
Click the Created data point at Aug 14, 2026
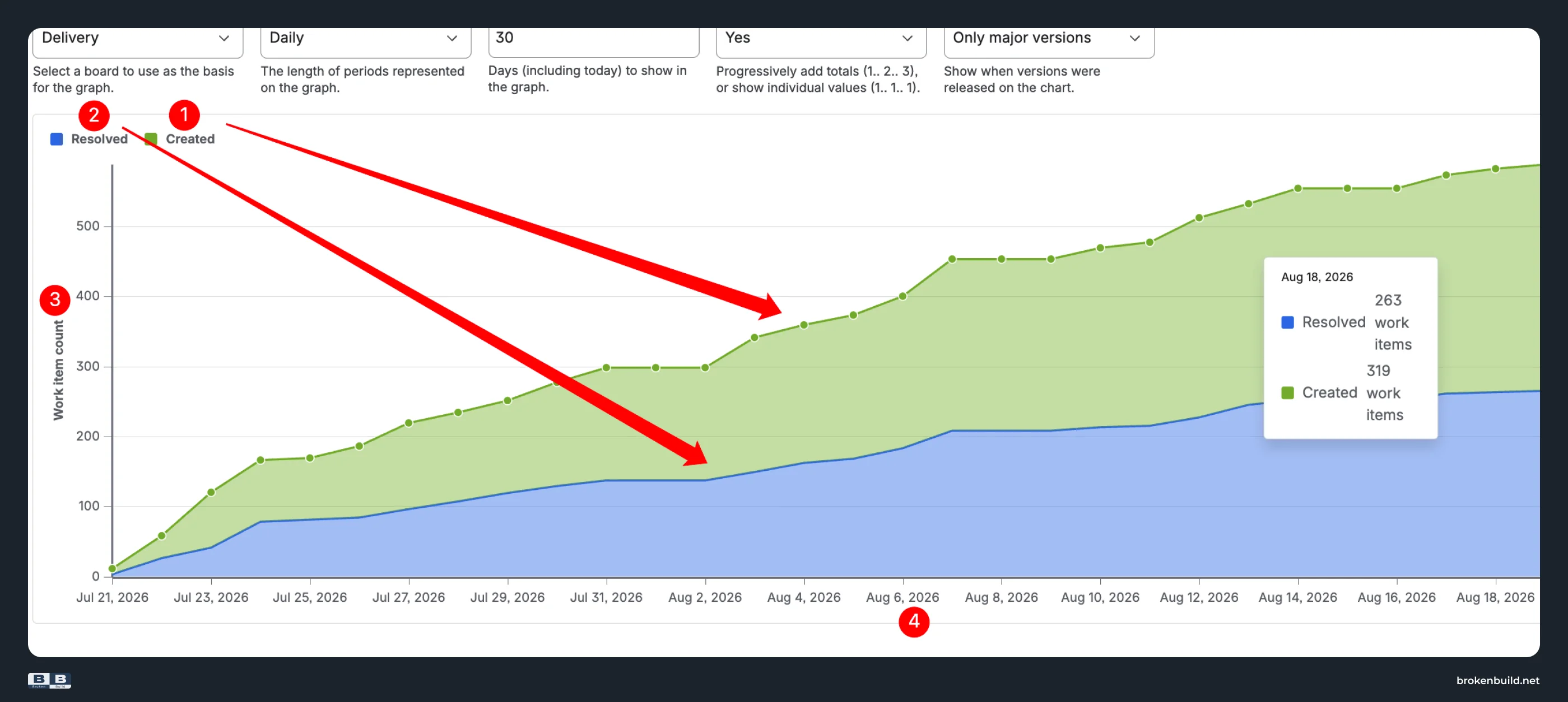1298,189
